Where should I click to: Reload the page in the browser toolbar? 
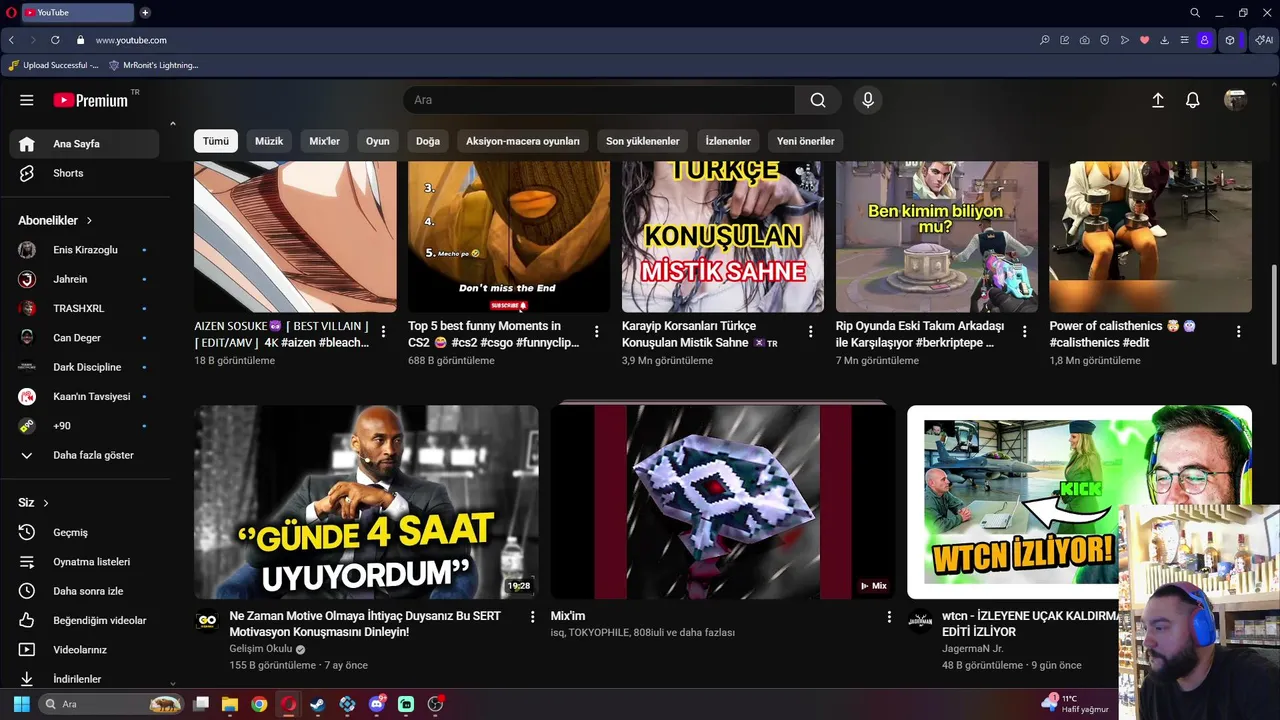55,40
